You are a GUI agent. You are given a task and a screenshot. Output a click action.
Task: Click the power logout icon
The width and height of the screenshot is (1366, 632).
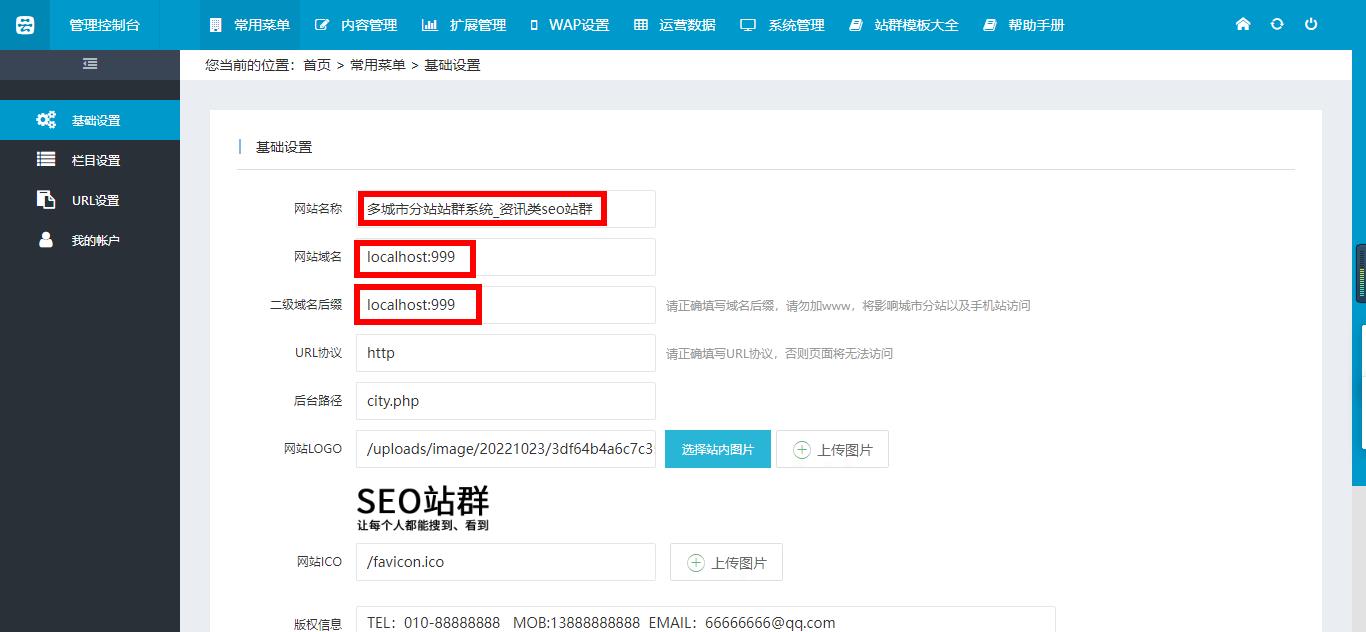(1311, 24)
